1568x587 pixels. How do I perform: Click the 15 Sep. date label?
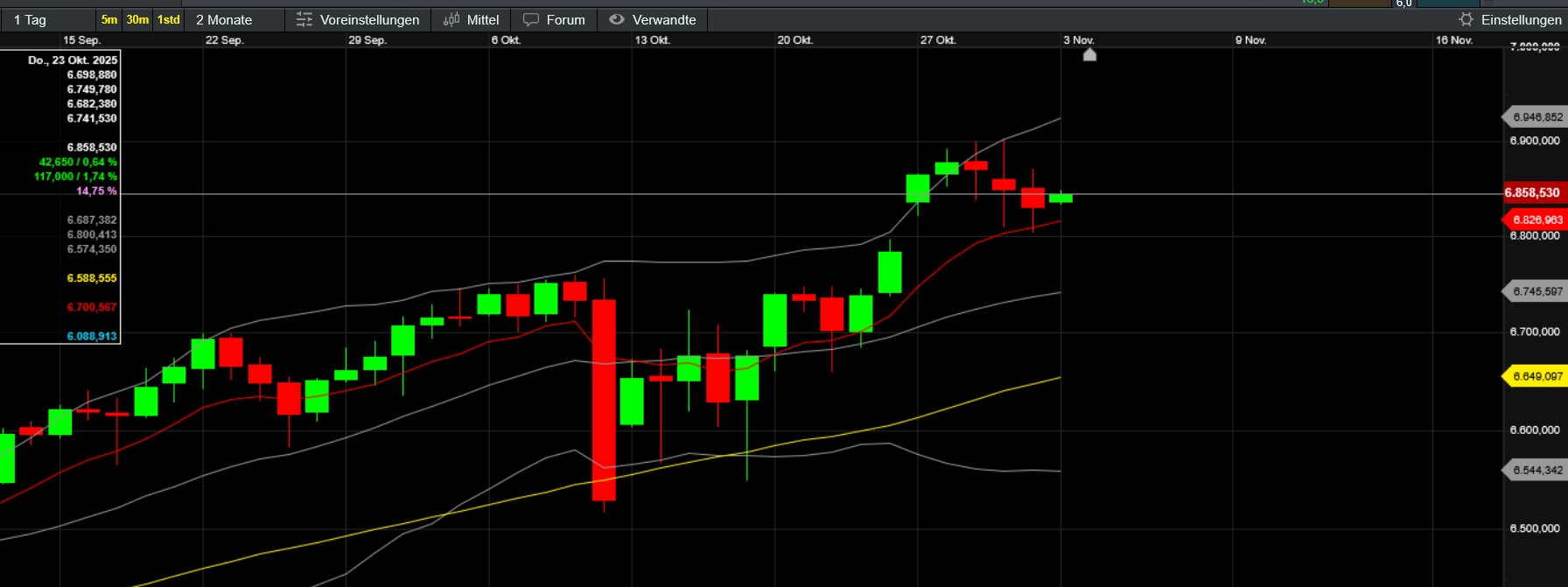(x=81, y=40)
